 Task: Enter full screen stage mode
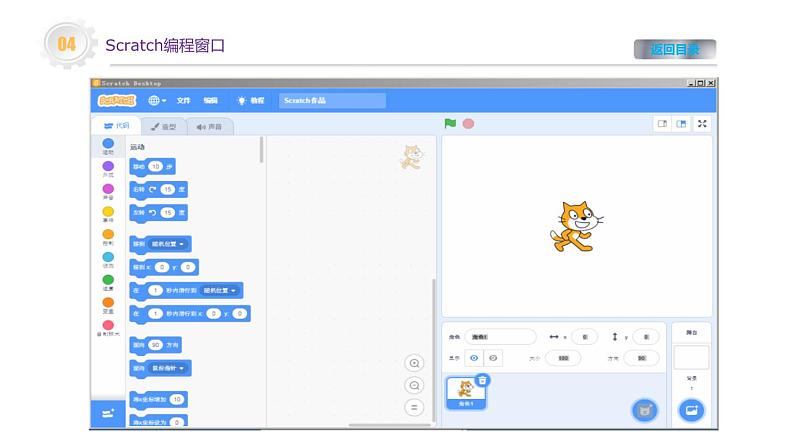[x=702, y=124]
